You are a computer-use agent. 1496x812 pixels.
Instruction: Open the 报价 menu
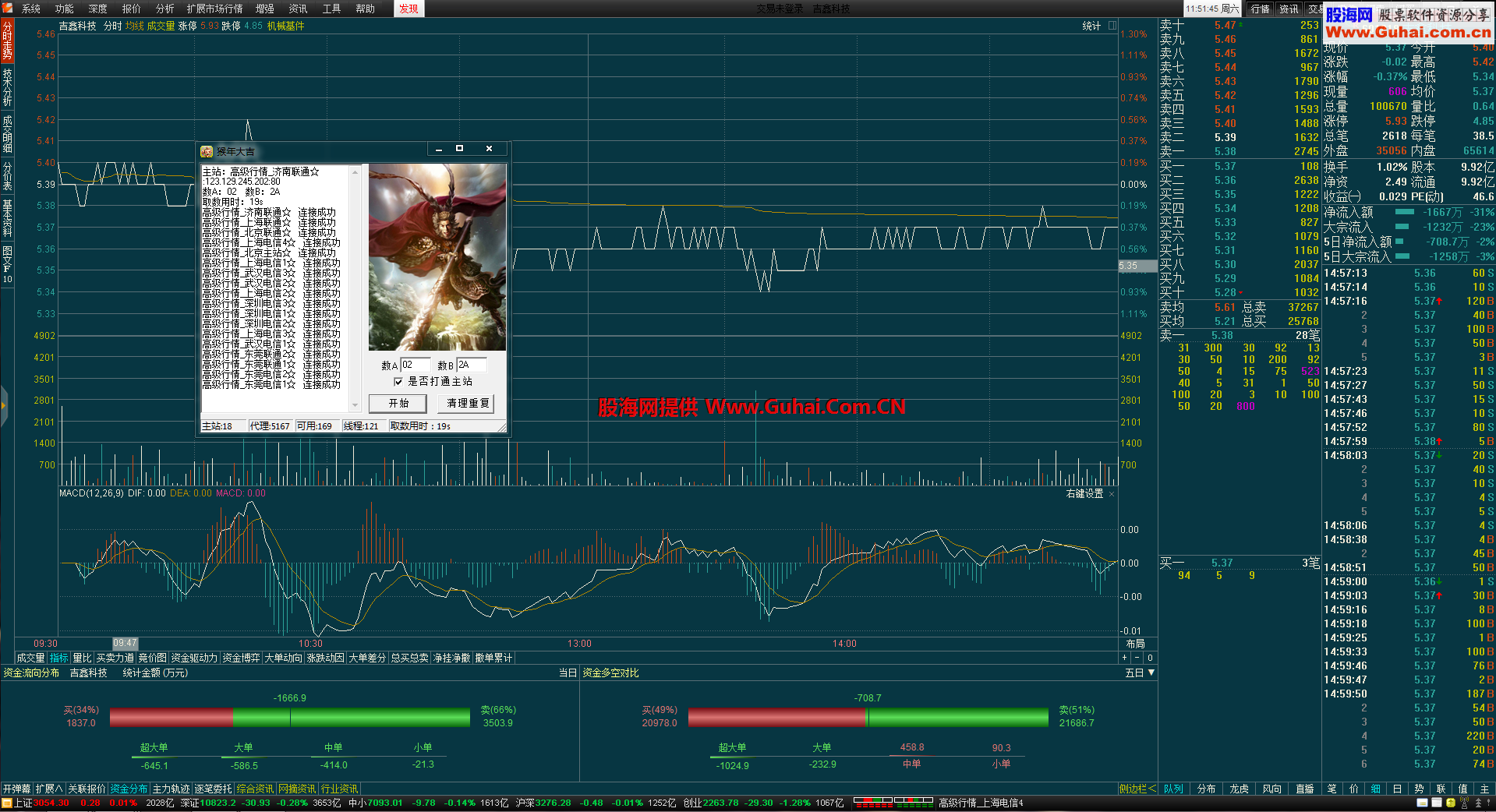(x=132, y=9)
